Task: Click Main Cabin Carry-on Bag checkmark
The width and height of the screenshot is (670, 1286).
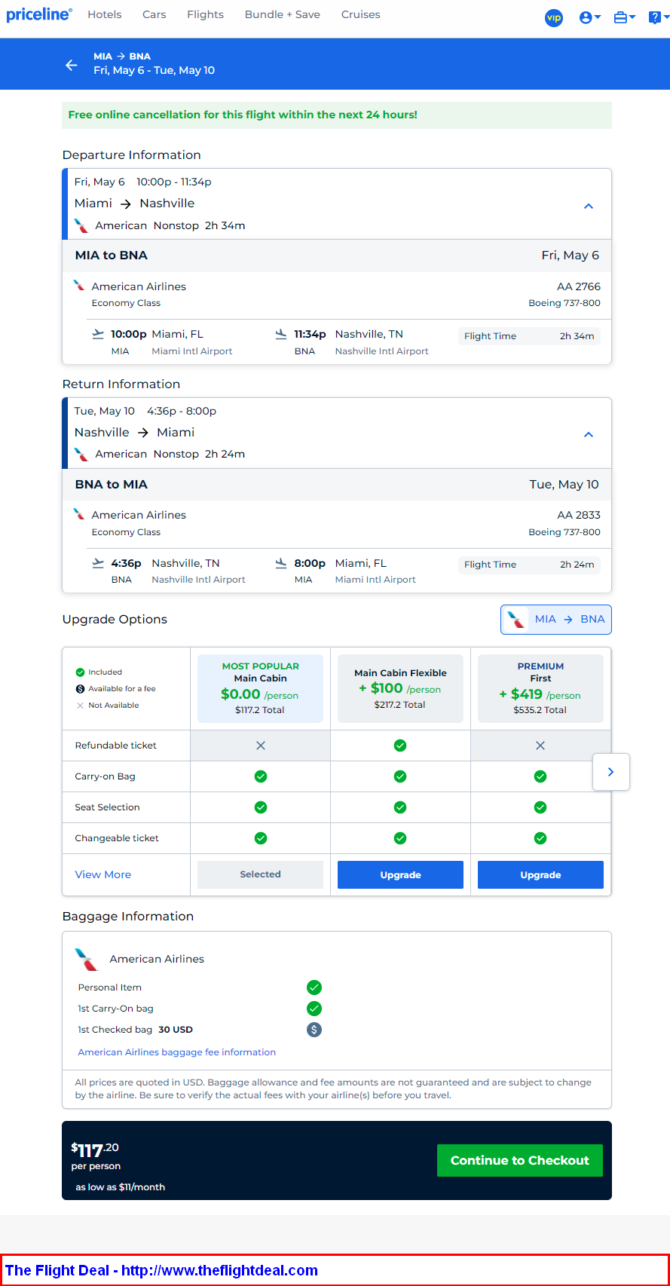Action: 260,776
